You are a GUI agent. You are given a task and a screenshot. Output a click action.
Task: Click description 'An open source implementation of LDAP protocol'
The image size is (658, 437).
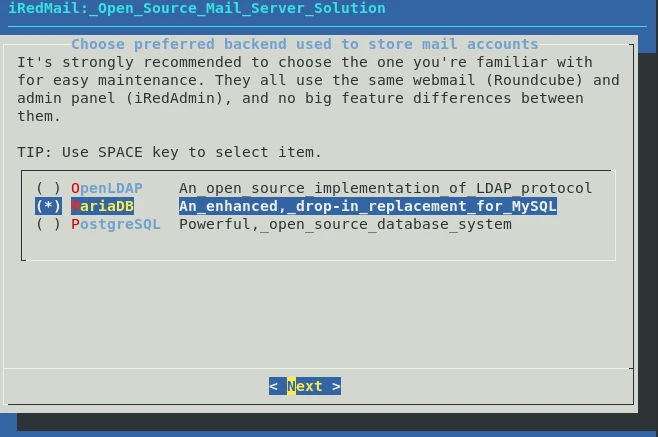click(385, 188)
